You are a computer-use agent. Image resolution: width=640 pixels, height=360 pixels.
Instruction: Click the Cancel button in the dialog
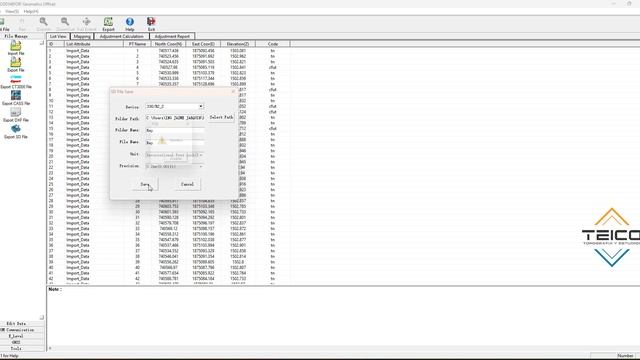[x=187, y=184]
